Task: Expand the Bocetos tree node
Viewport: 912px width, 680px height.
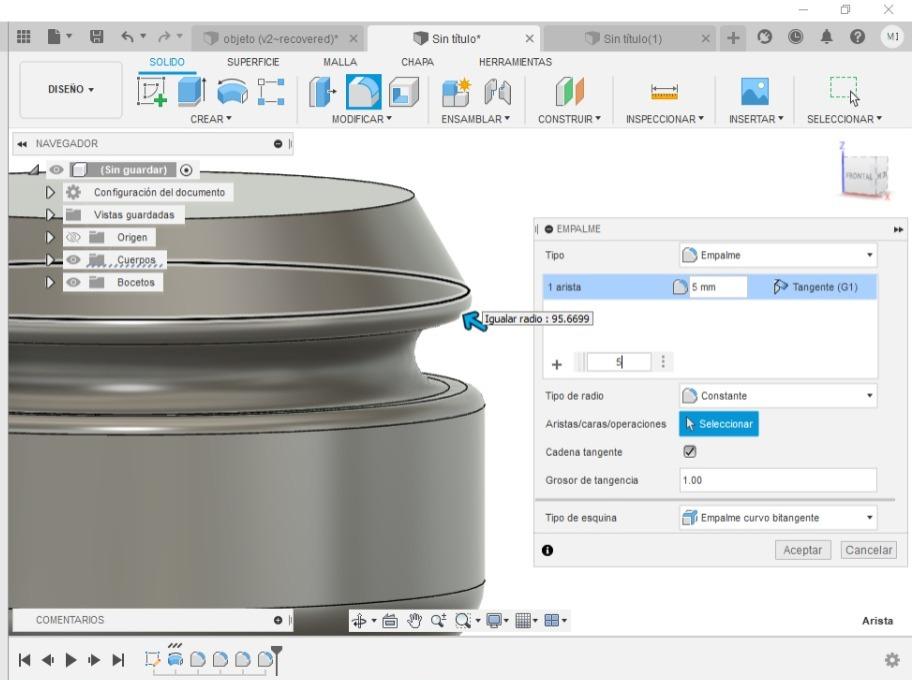Action: point(50,282)
